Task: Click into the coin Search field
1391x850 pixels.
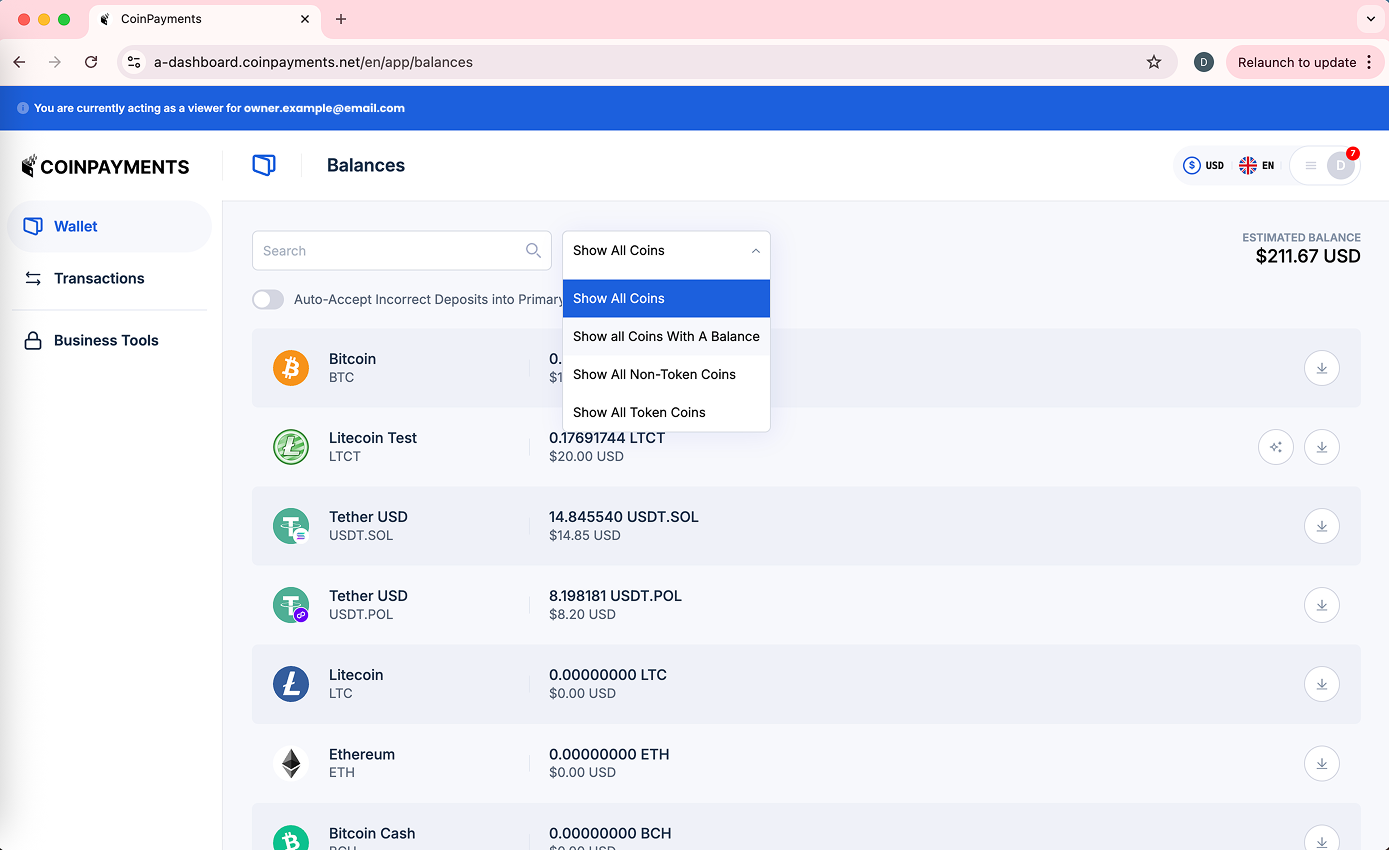Action: click(390, 251)
